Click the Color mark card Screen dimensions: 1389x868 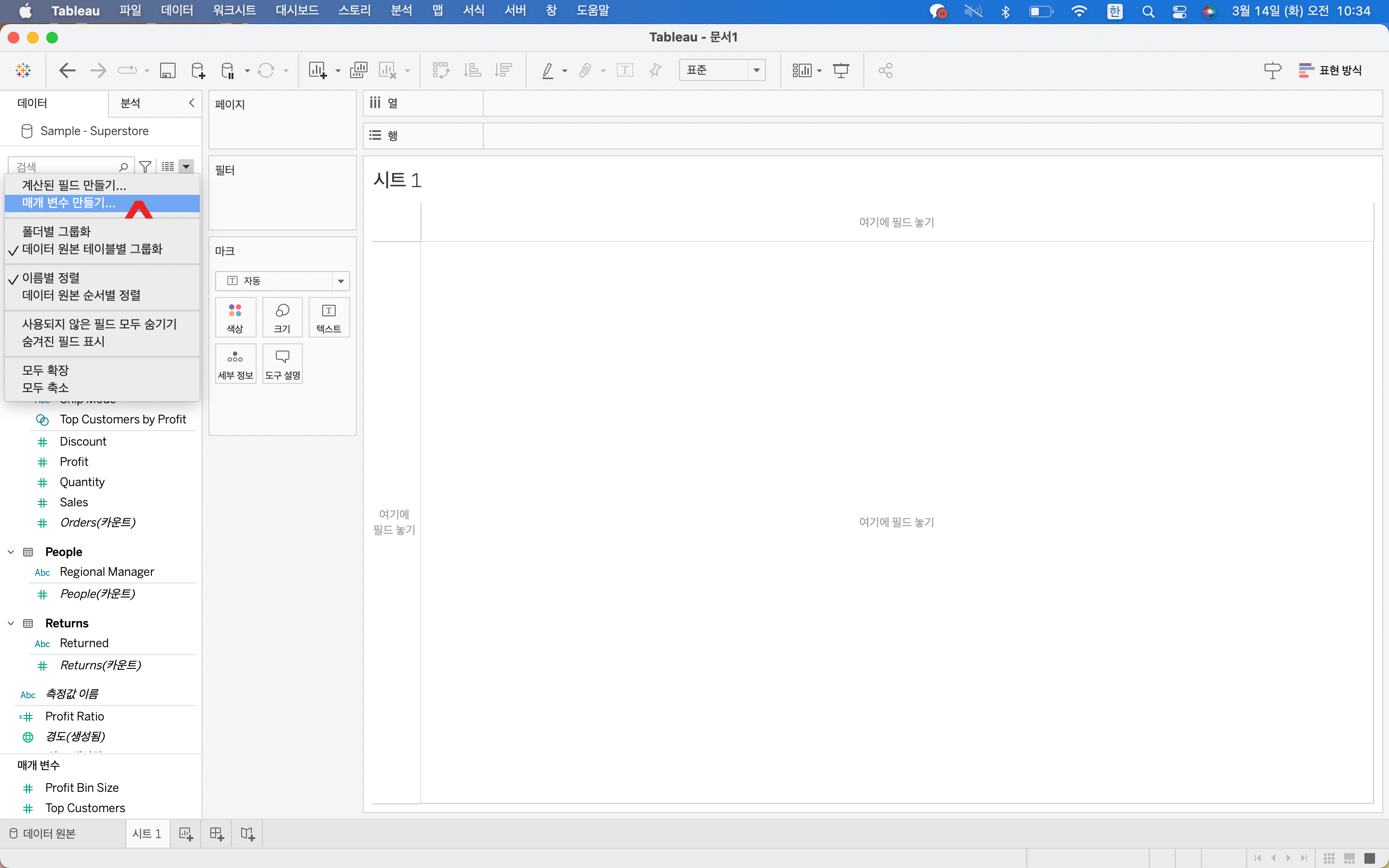[x=235, y=317]
